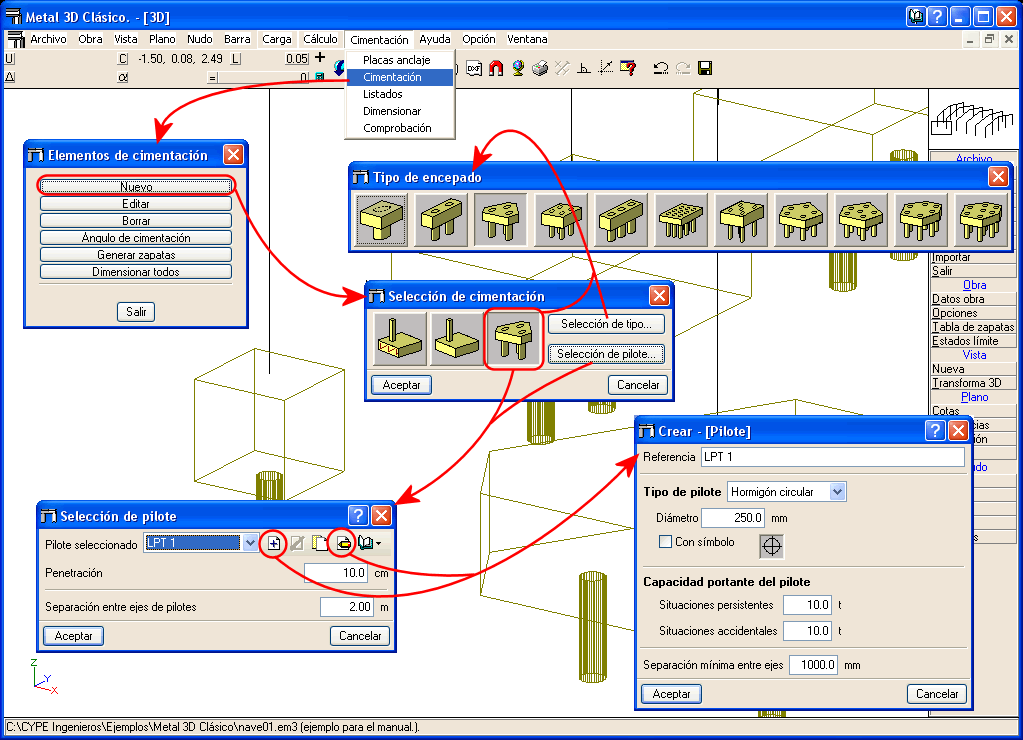Click the Referencia text field
The image size is (1023, 740).
point(831,457)
